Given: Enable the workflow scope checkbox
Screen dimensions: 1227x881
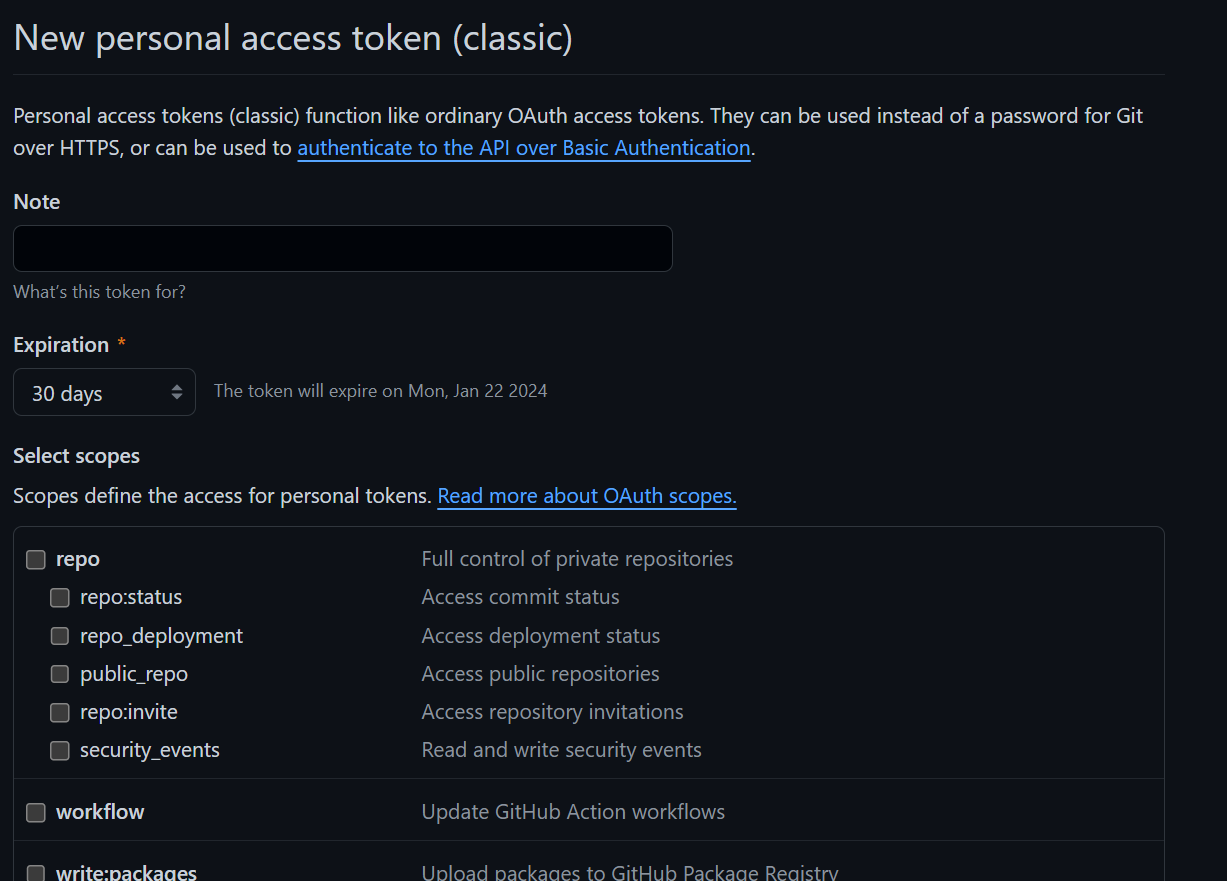Looking at the screenshot, I should coord(36,812).
